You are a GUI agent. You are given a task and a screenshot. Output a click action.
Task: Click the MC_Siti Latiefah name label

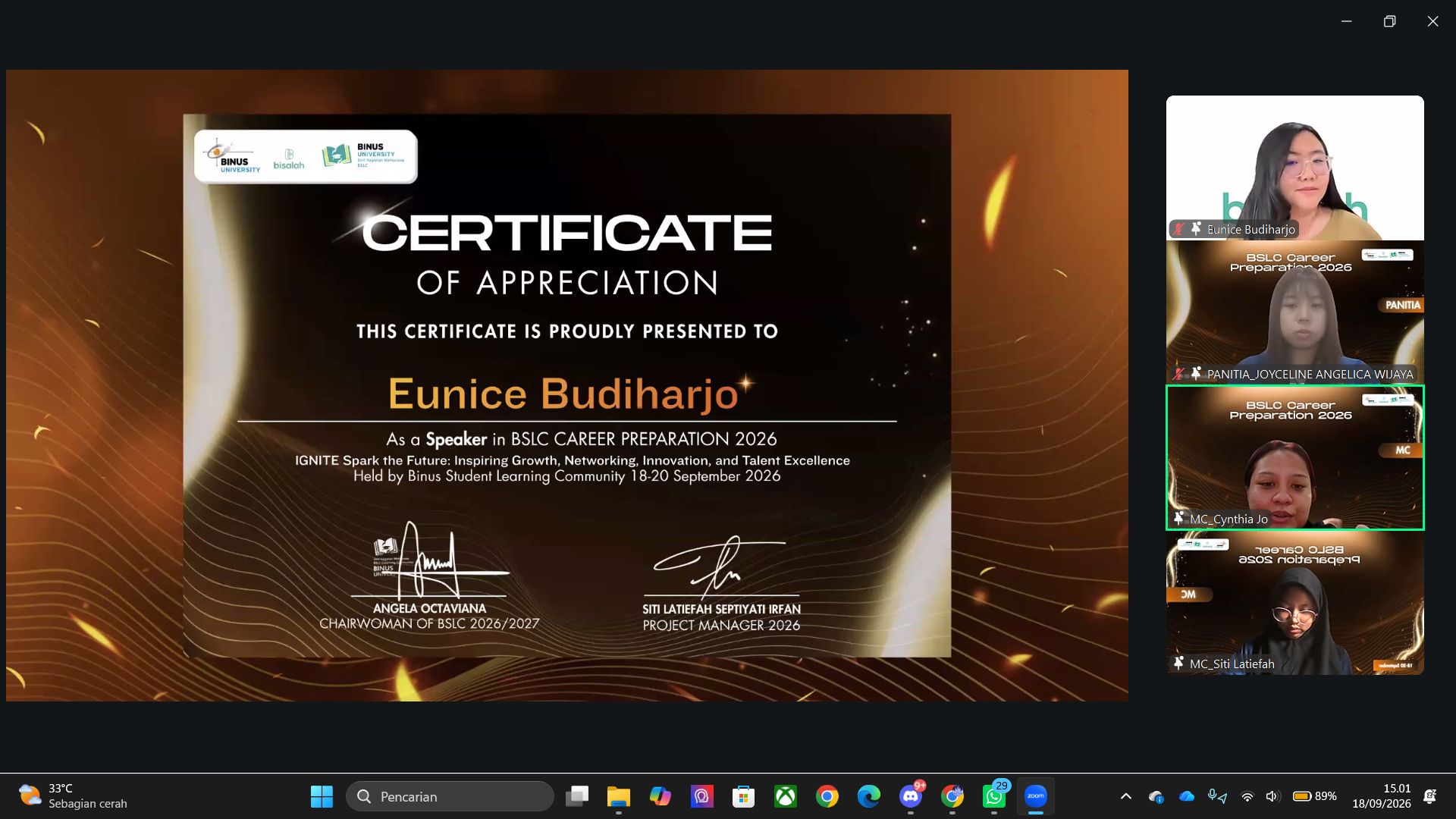coord(1232,664)
